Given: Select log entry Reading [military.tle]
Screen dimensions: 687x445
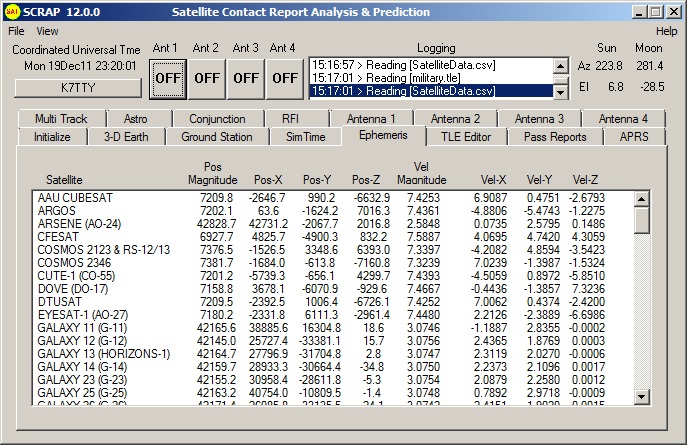Looking at the screenshot, I should (x=432, y=78).
